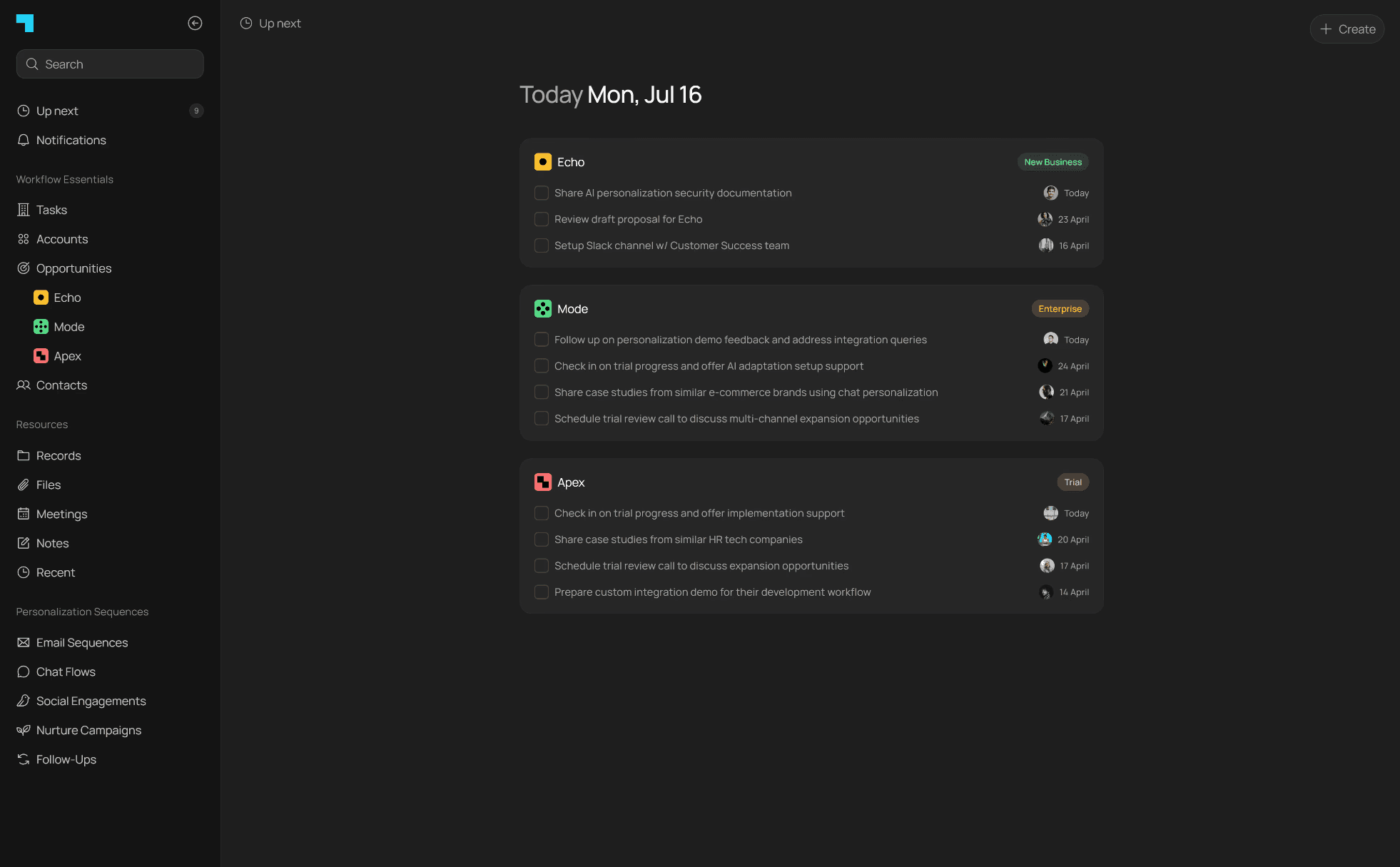This screenshot has width=1400, height=867.
Task: Collapse the sidebar with the back arrow icon
Action: (195, 24)
